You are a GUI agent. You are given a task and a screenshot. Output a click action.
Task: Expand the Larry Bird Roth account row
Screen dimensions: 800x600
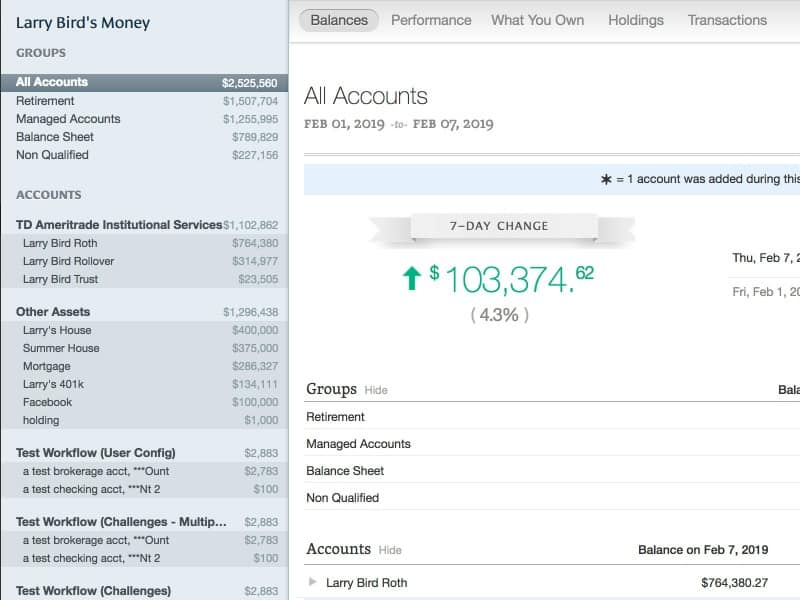313,582
